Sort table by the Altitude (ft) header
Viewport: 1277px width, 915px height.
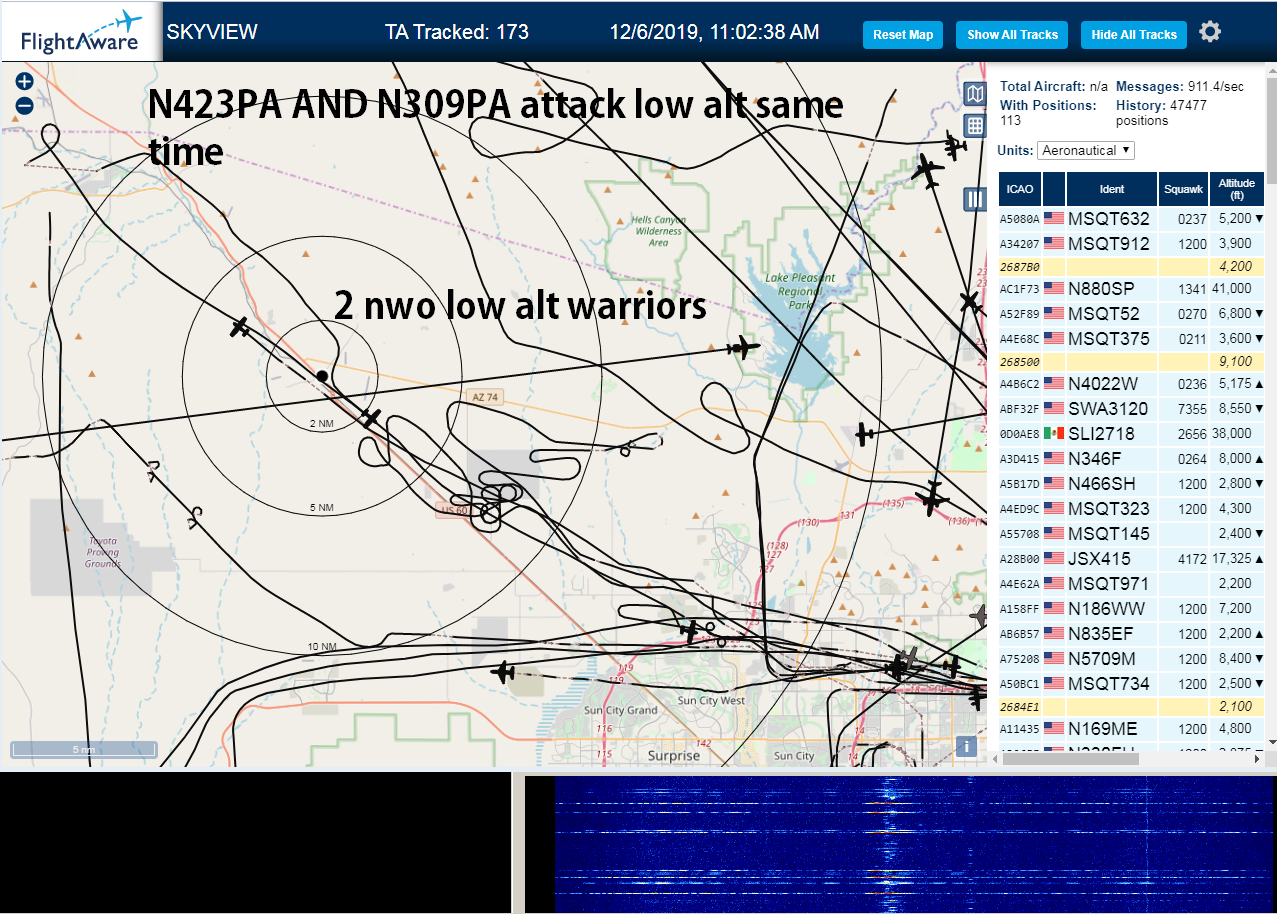[x=1237, y=189]
